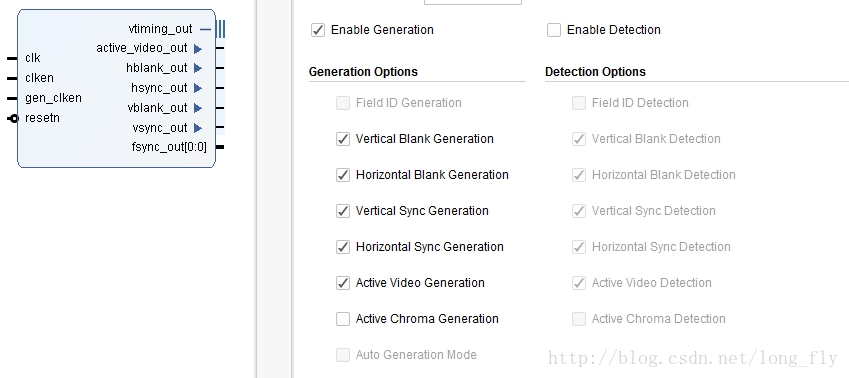Enable Active Chroma Generation

click(343, 319)
